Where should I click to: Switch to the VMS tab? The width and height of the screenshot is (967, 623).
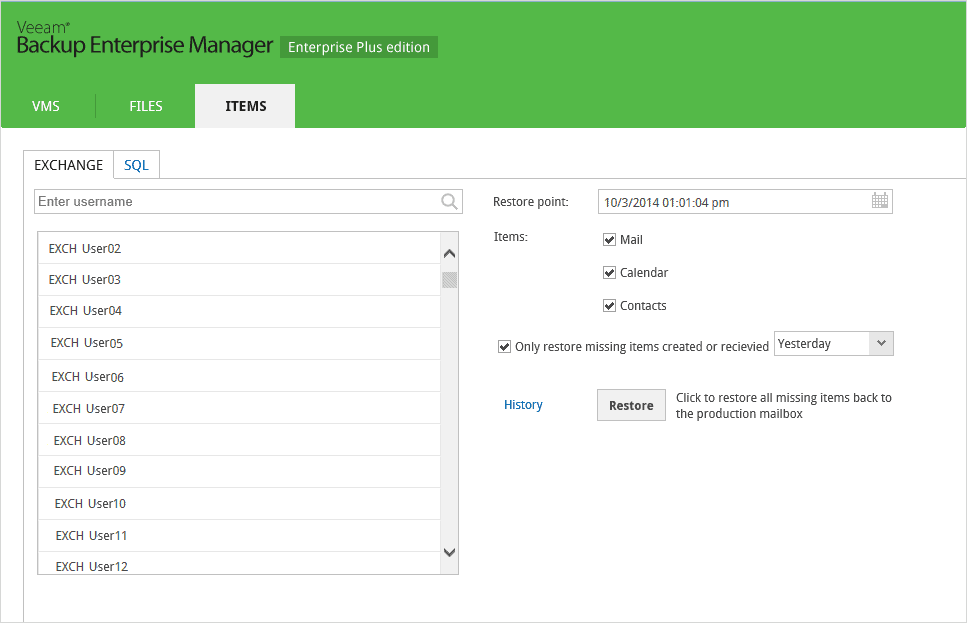(46, 106)
